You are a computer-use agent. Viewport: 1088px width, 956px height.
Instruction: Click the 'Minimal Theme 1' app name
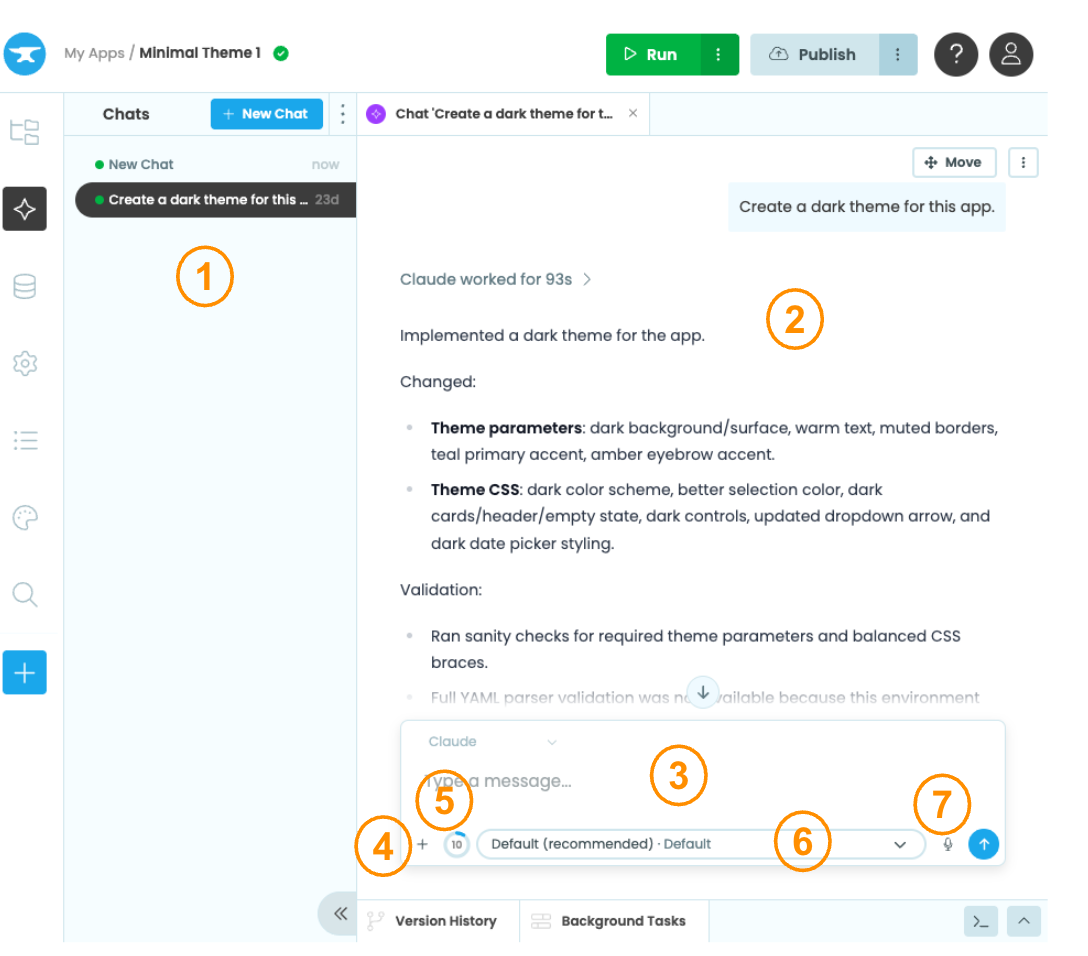(200, 53)
